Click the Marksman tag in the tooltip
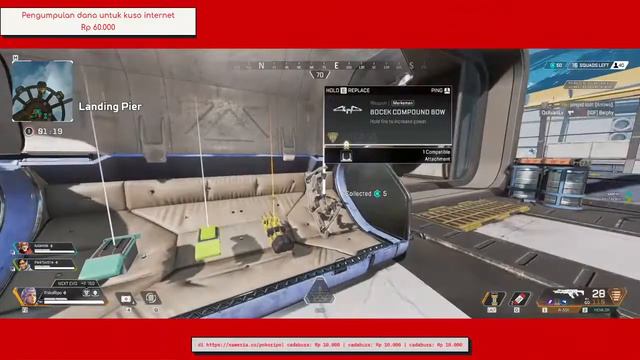The width and height of the screenshot is (640, 360). [402, 103]
